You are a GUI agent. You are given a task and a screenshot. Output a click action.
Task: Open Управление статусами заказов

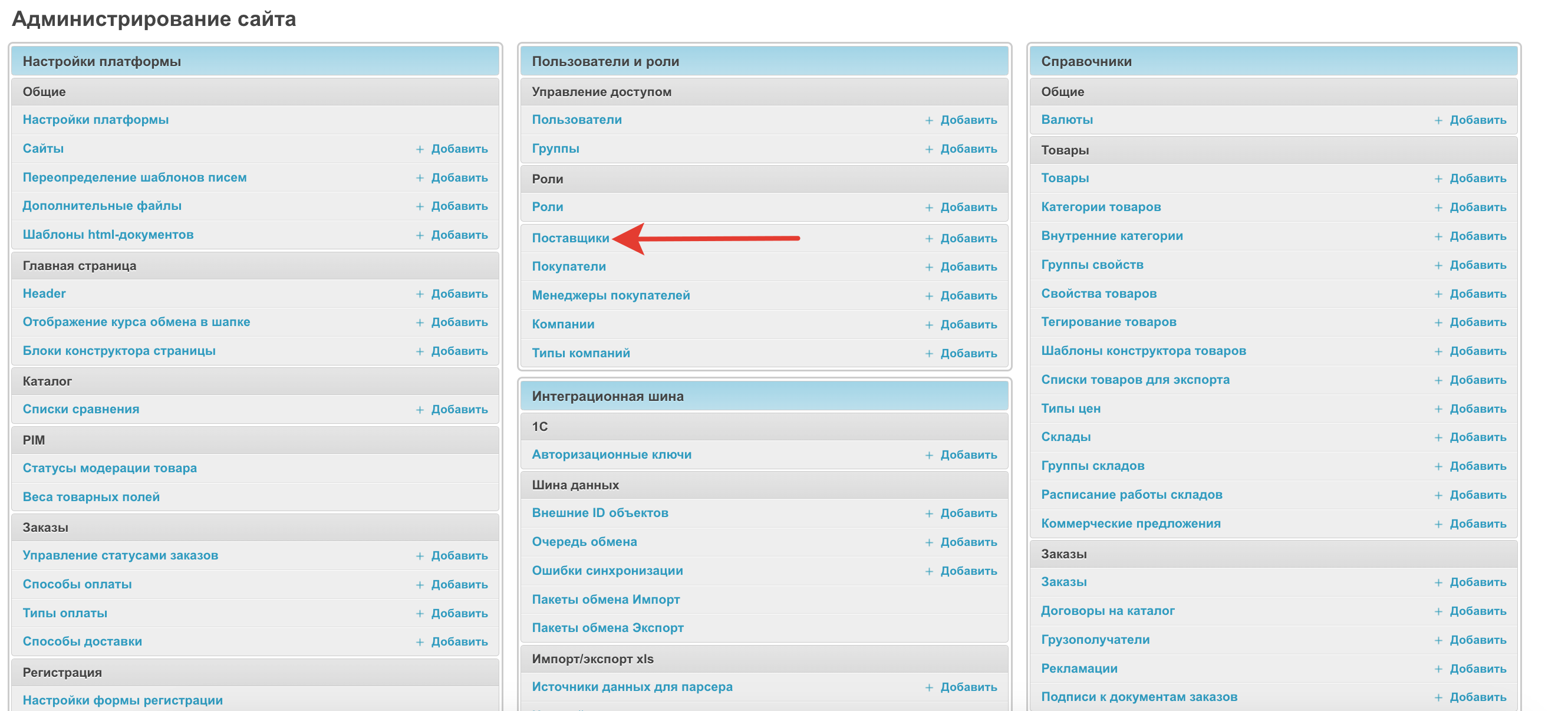120,555
